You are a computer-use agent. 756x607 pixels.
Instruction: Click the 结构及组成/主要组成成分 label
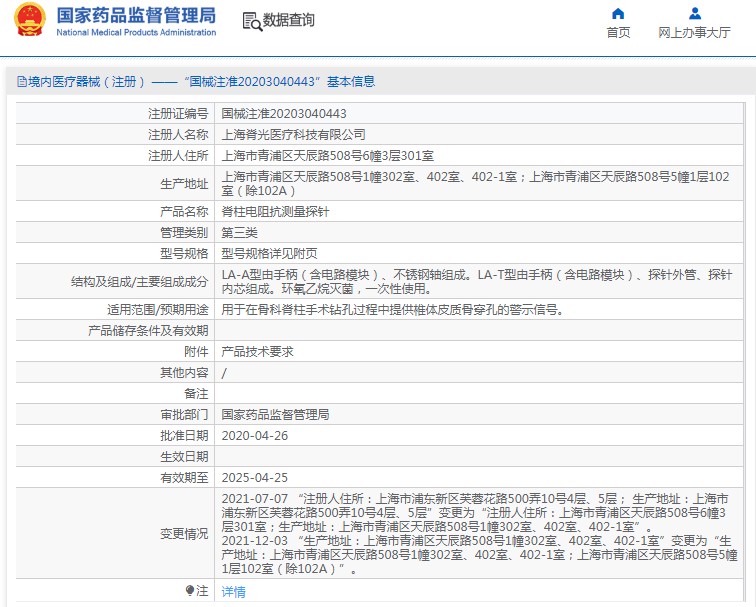click(x=140, y=282)
